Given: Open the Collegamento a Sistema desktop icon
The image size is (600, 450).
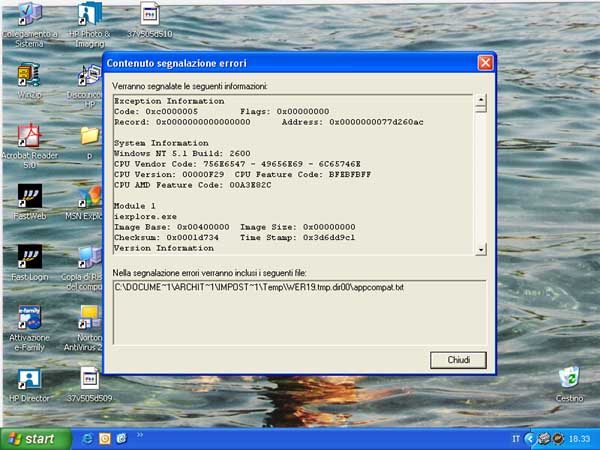Looking at the screenshot, I should (29, 25).
